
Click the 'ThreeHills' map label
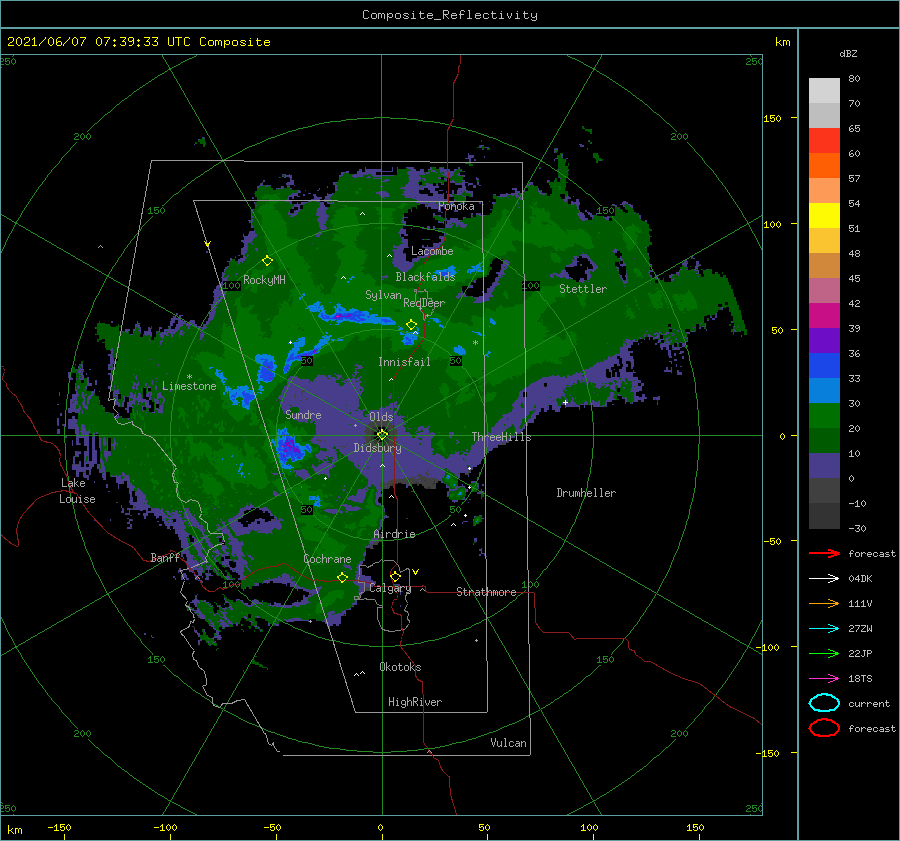(501, 437)
